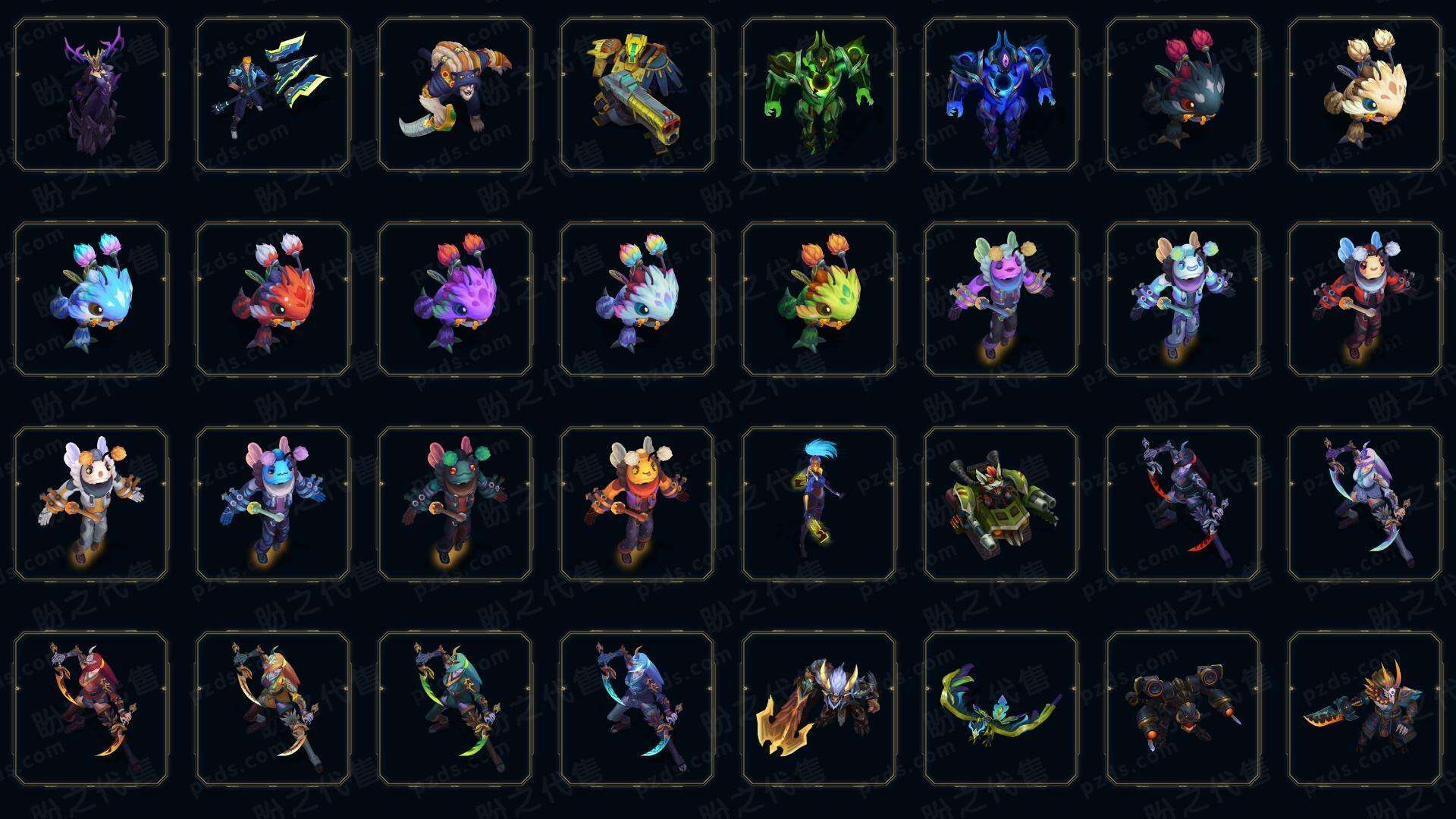This screenshot has width=1456, height=819.
Task: Pick the red-orange flower bird
Action: coord(273,300)
